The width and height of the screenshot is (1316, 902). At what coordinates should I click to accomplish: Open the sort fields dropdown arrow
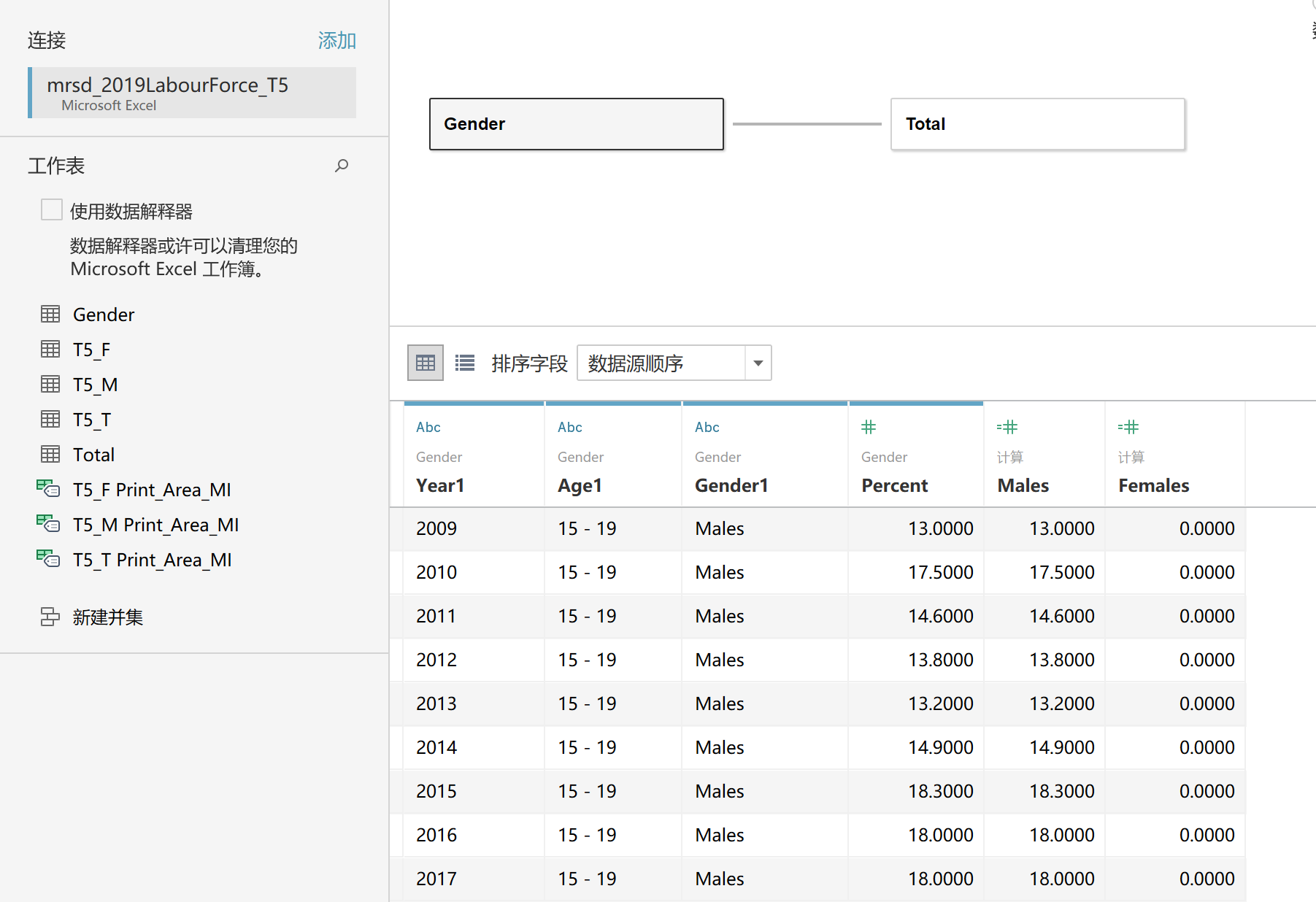tap(758, 363)
